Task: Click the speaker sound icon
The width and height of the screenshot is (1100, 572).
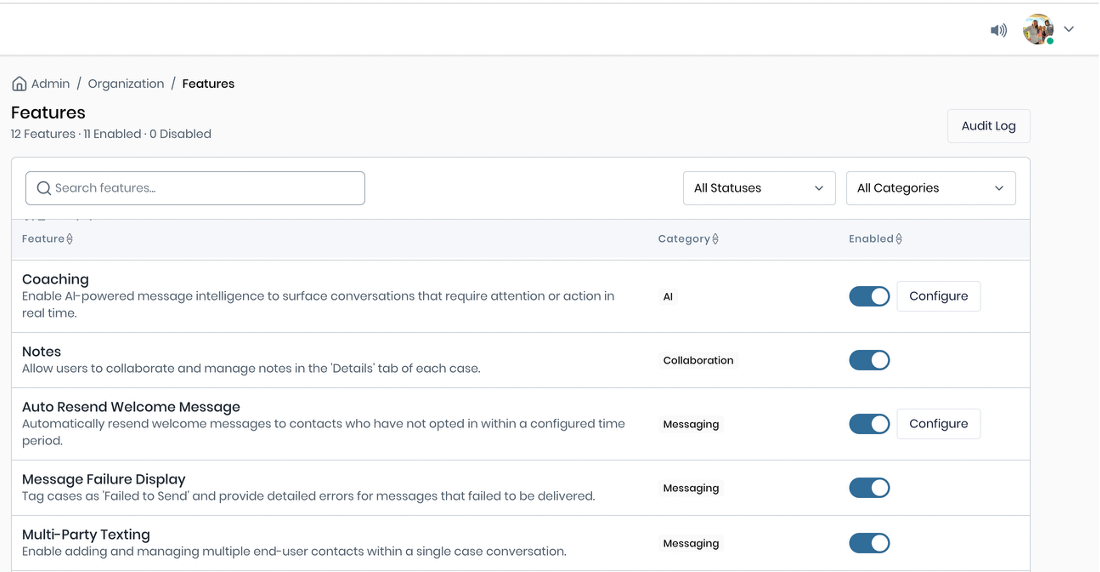Action: click(998, 30)
